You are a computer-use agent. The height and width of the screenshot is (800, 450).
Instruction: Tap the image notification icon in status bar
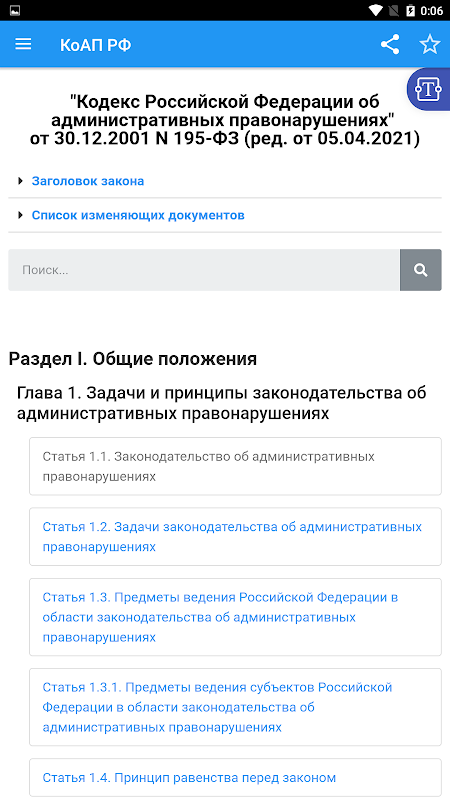(x=15, y=10)
